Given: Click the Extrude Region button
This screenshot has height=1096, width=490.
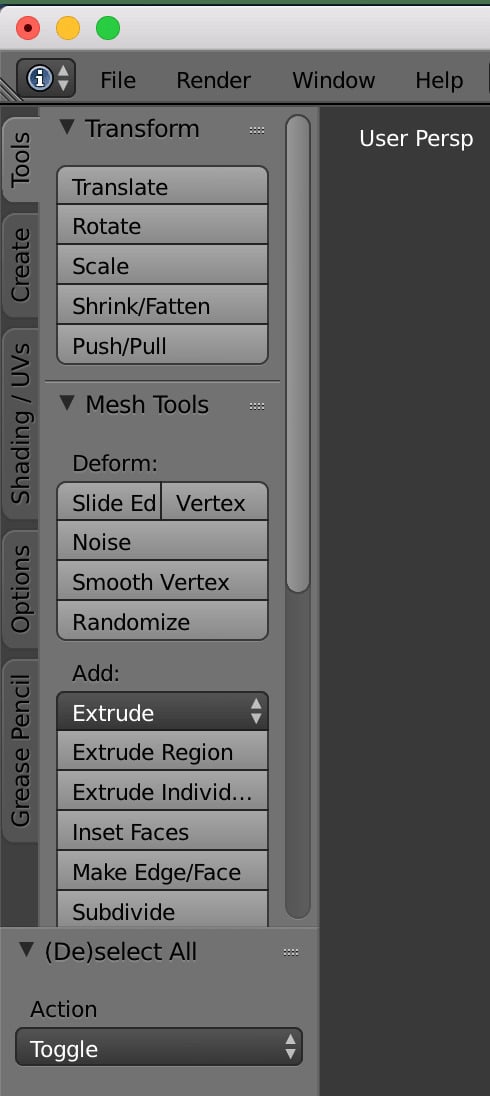Looking at the screenshot, I should coord(162,751).
